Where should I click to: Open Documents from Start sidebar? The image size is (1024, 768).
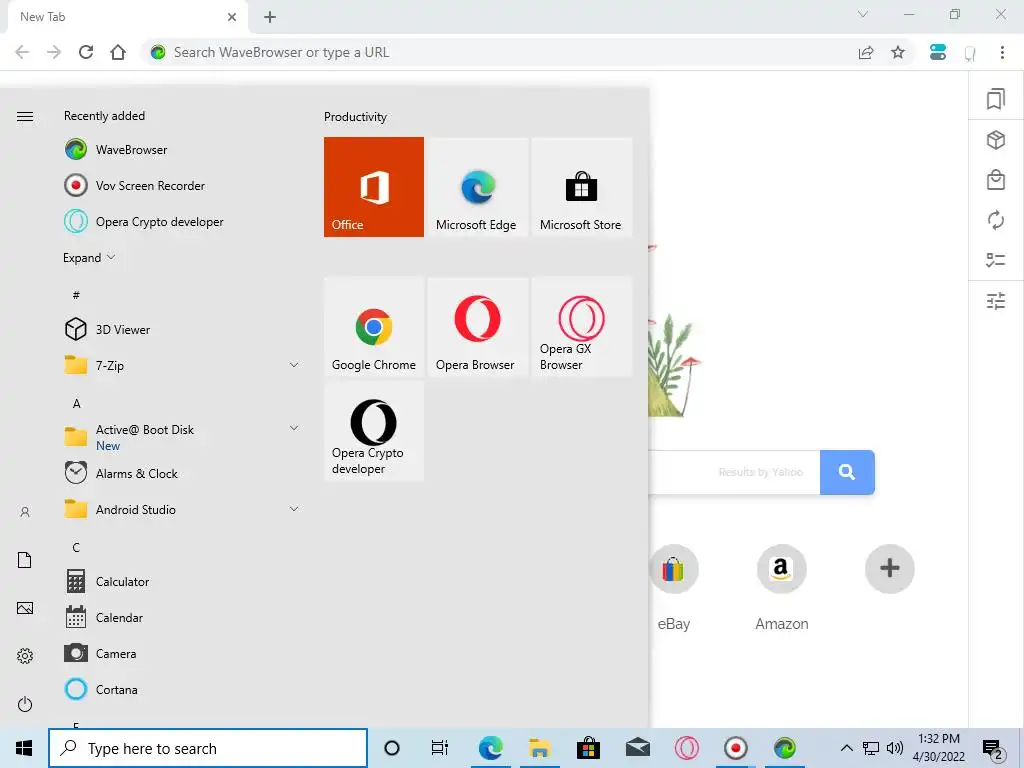pos(25,560)
